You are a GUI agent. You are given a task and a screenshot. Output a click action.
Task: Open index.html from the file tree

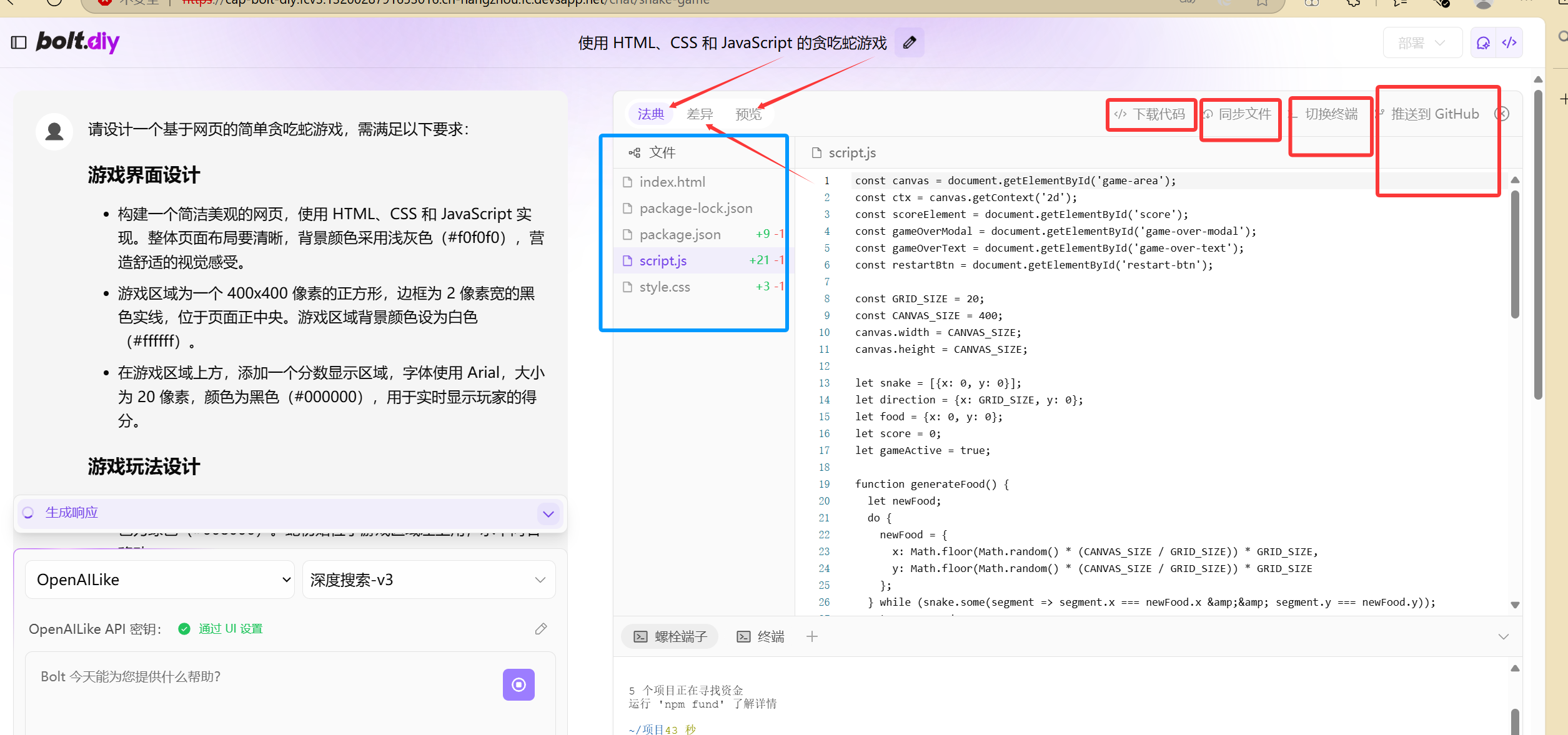[672, 182]
